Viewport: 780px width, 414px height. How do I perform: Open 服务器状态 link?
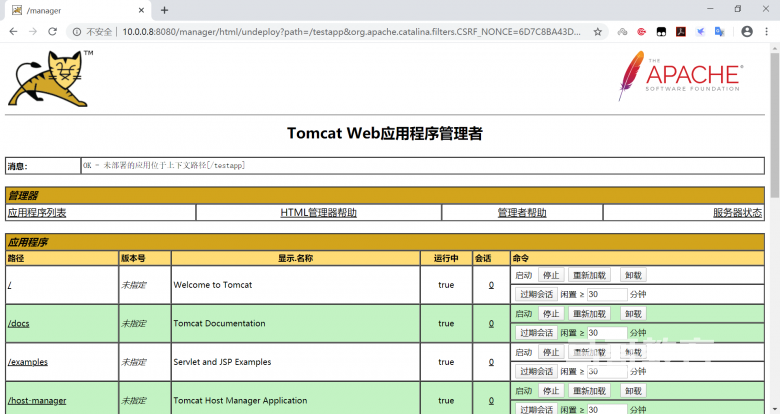click(x=737, y=213)
